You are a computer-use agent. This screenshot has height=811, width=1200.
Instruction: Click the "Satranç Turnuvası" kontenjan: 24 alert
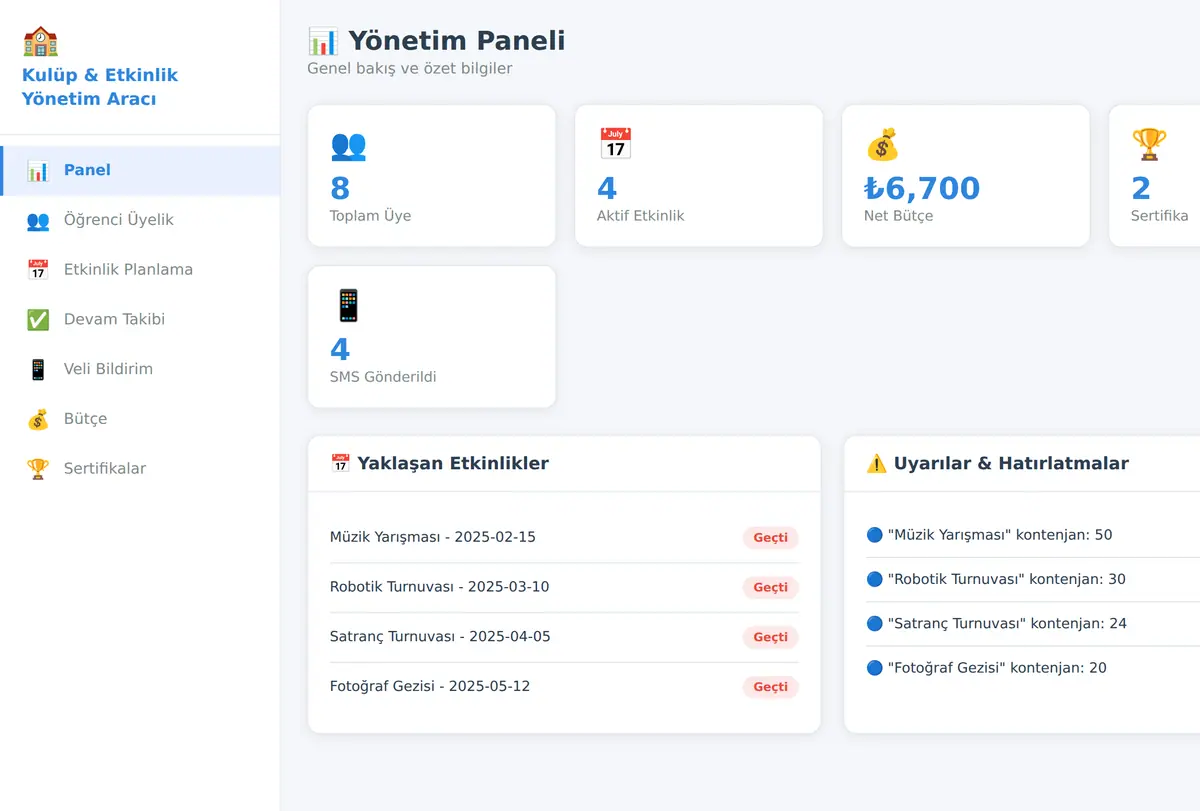(996, 624)
